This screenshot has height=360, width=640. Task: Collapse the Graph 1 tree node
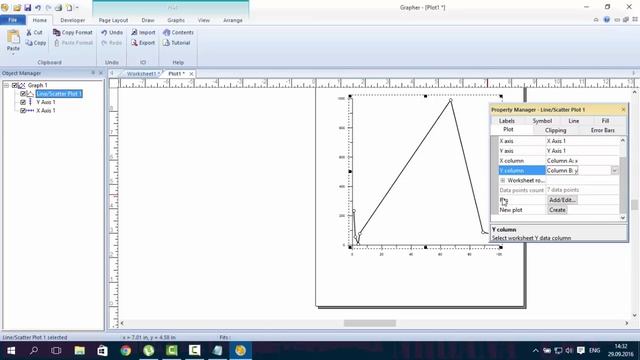coord(6,85)
